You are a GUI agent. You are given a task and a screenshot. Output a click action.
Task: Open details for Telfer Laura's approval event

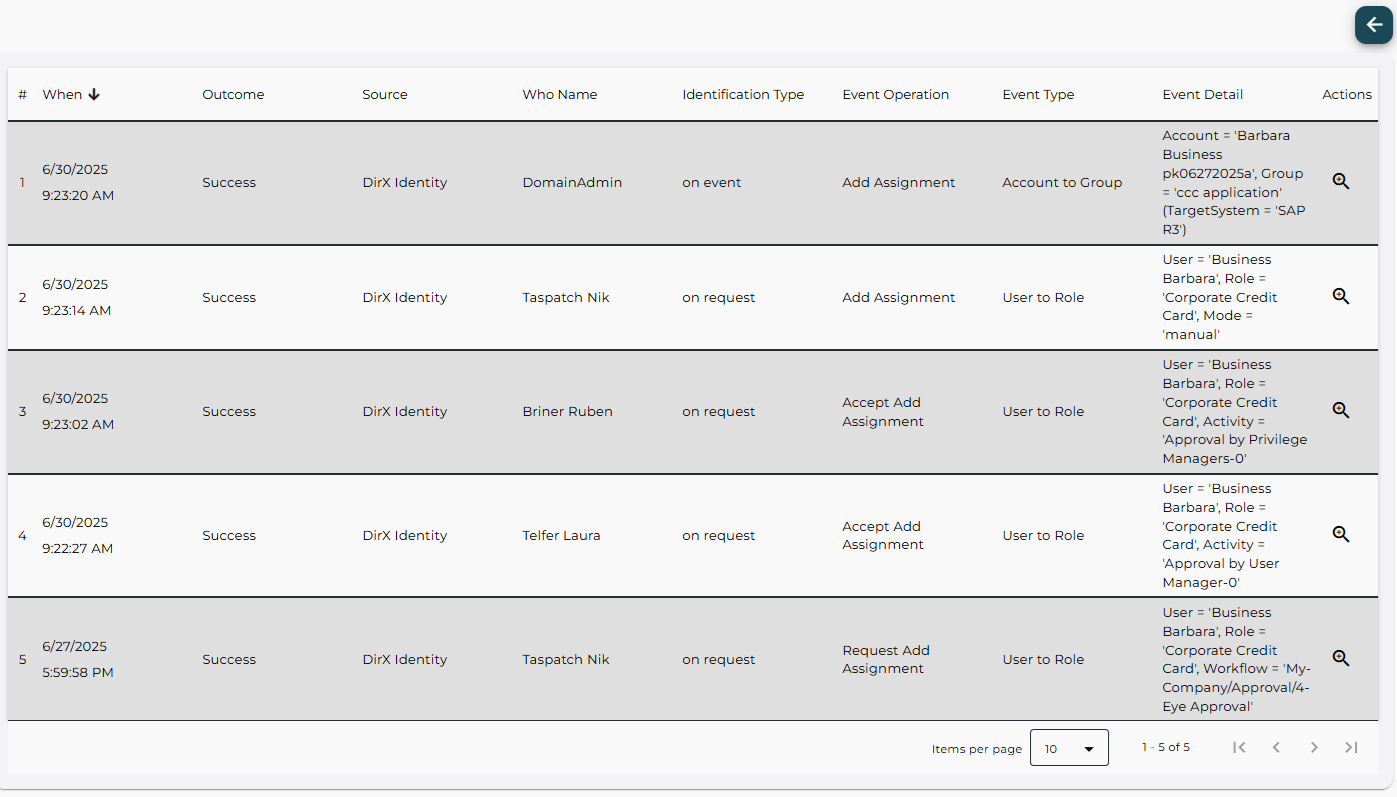click(x=1340, y=534)
